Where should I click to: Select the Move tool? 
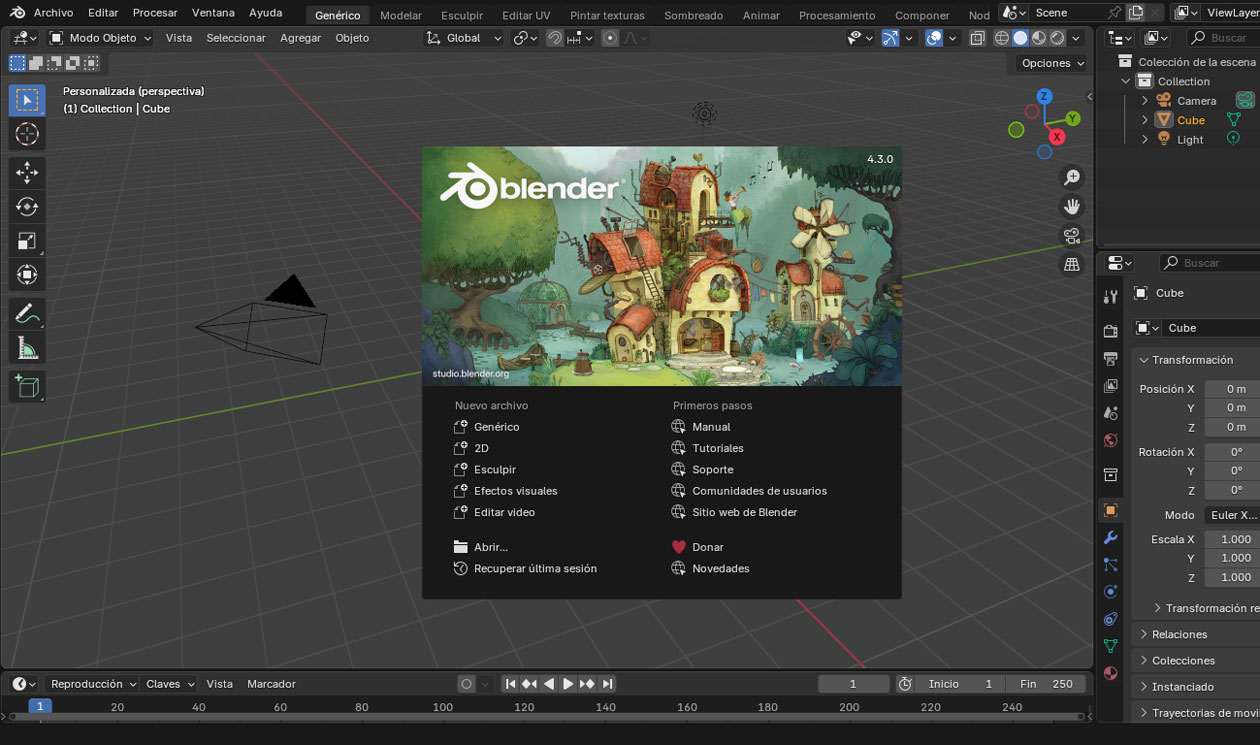tap(27, 172)
